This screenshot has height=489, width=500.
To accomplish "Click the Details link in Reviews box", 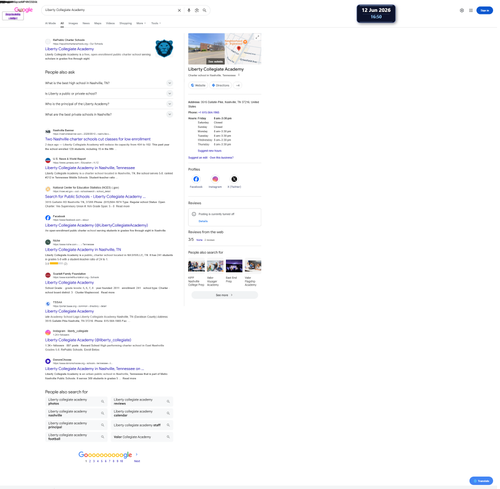I will point(203,221).
